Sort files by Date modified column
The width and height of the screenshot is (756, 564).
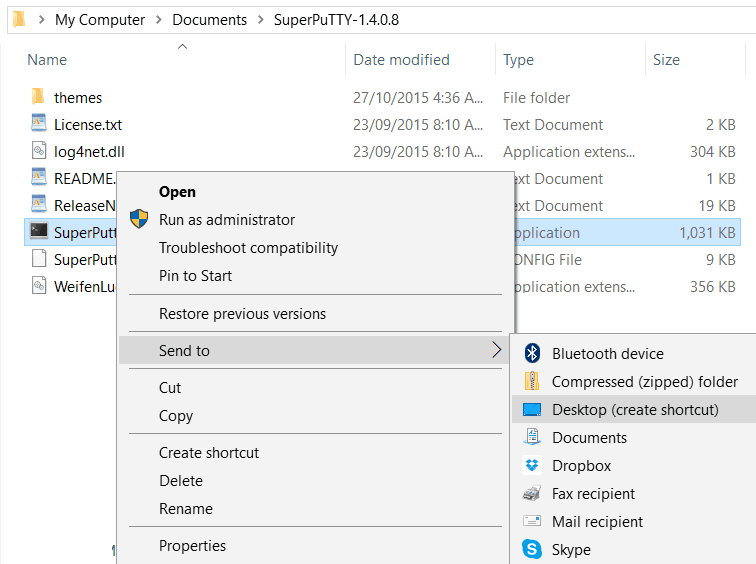401,60
